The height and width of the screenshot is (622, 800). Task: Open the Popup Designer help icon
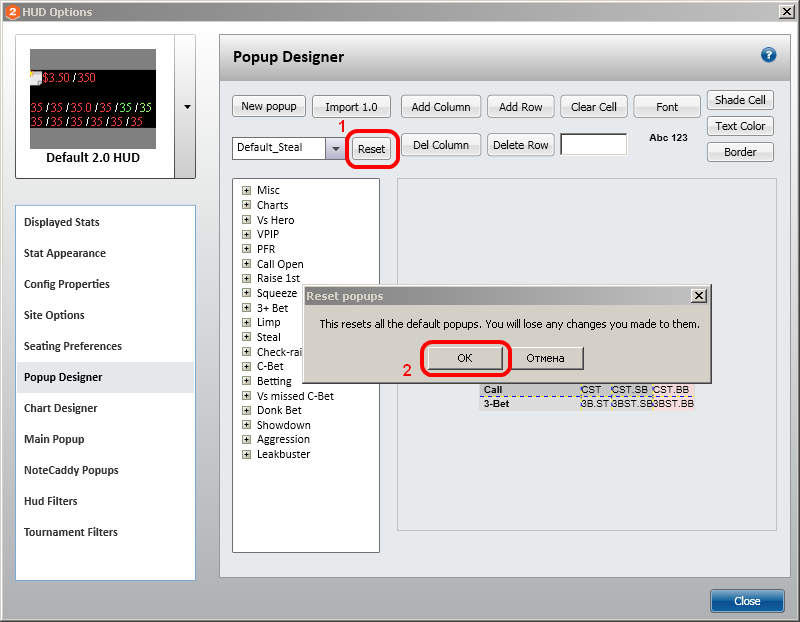point(768,55)
